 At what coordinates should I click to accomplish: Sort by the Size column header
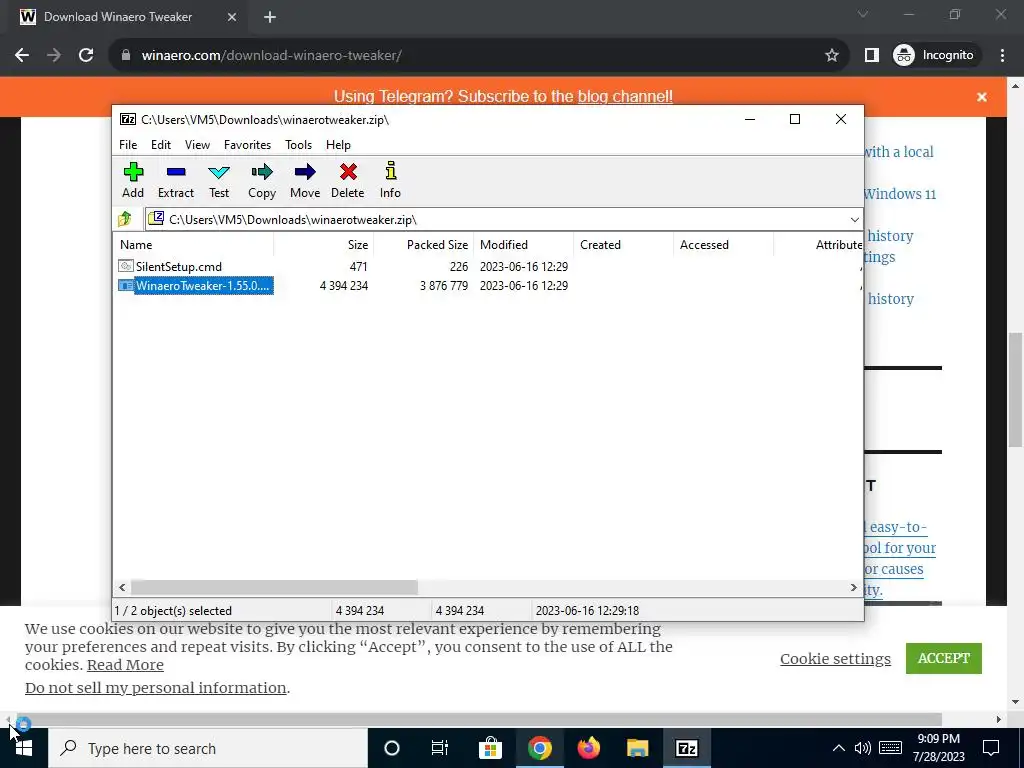click(323, 245)
